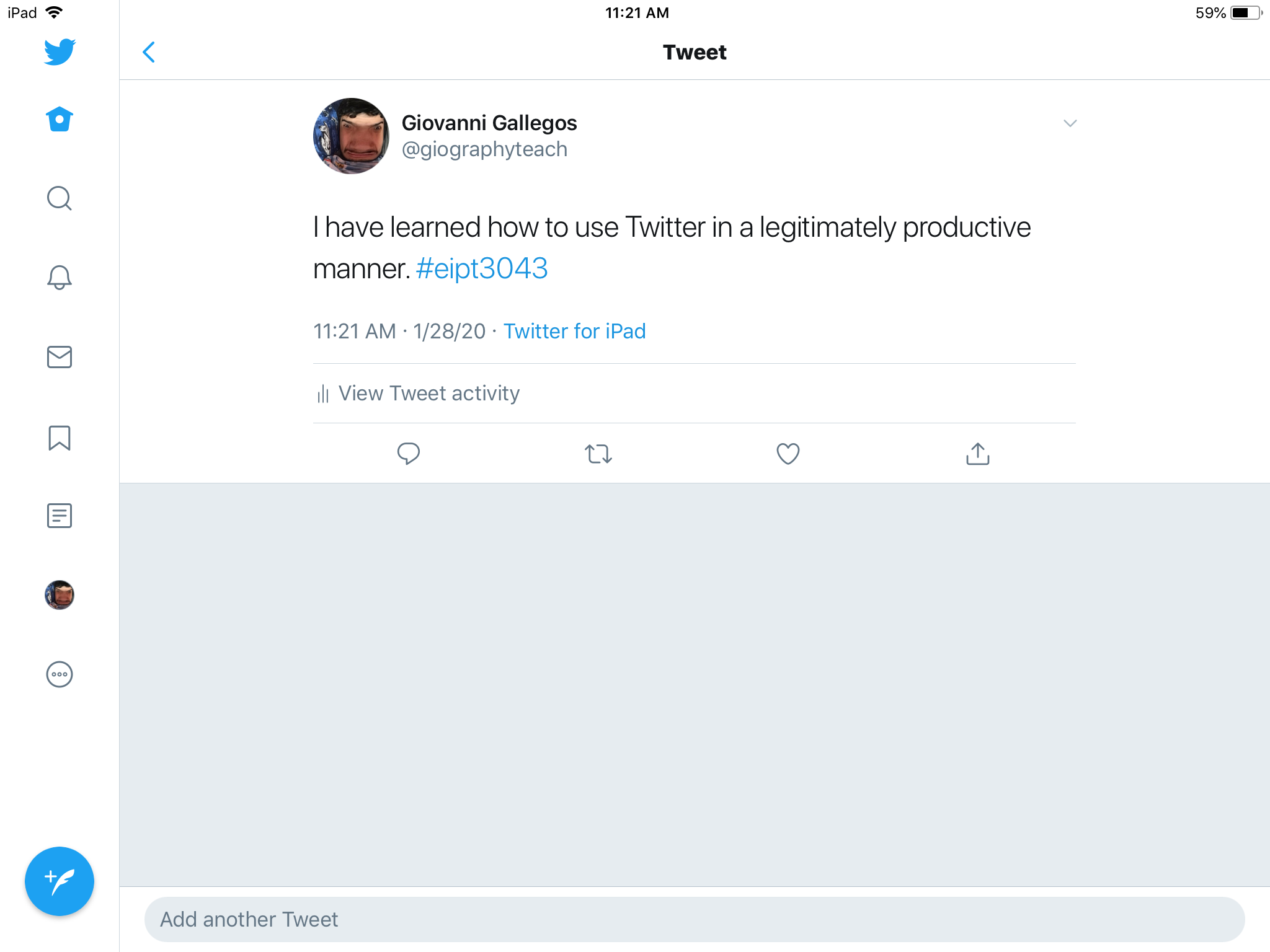This screenshot has height=952, width=1270.
Task: Open Direct Messages envelope icon
Action: (60, 357)
